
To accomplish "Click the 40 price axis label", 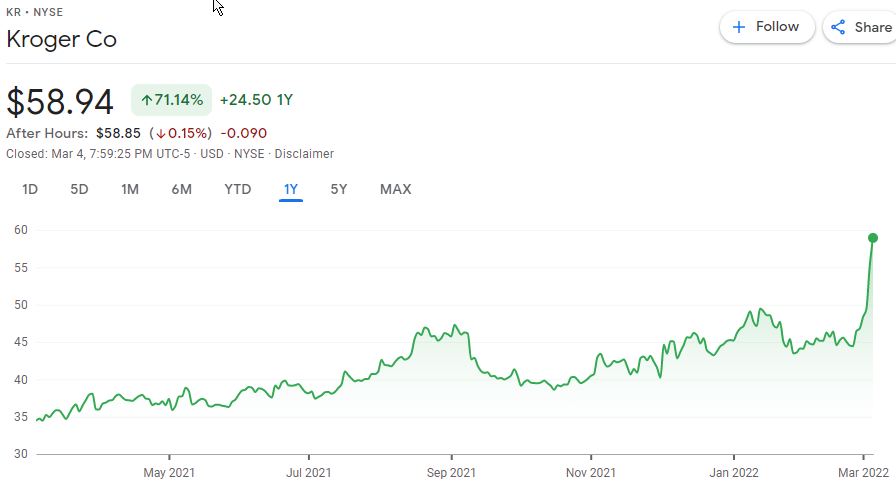I will coord(21,379).
